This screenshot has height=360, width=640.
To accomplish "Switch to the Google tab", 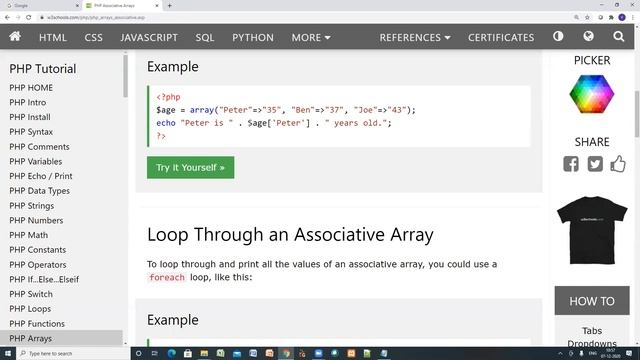I will 41,6.
